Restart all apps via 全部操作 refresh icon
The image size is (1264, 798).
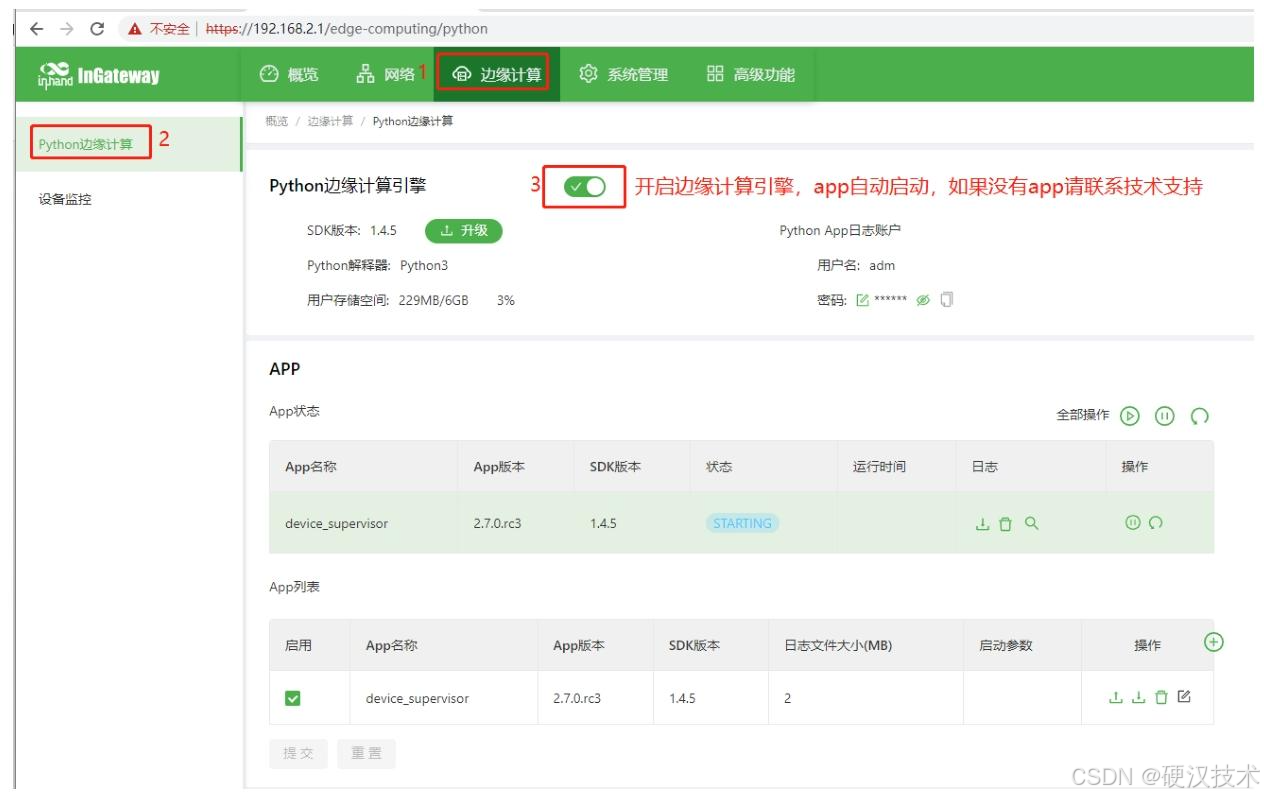coord(1200,416)
